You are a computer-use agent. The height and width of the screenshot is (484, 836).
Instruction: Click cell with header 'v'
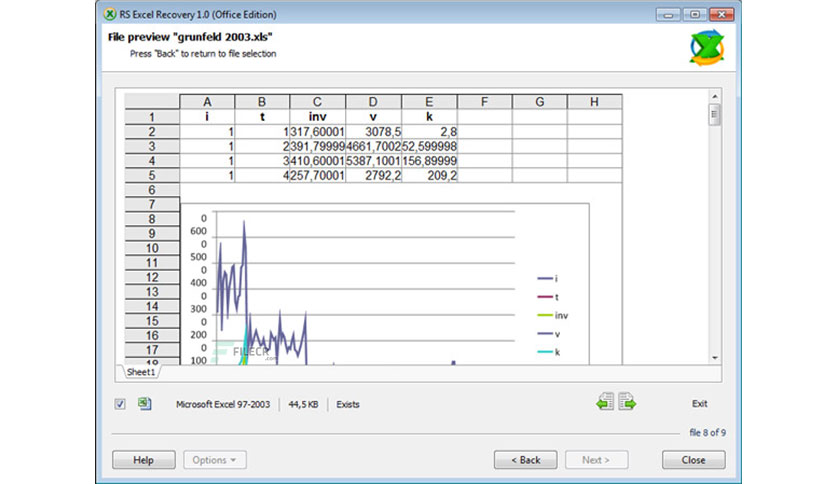(373, 117)
